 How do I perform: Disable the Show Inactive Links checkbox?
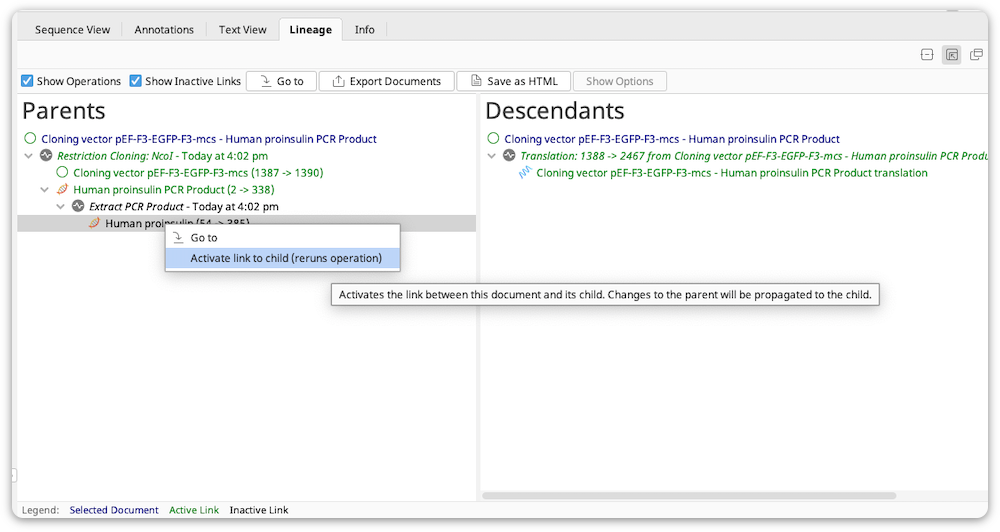point(135,80)
